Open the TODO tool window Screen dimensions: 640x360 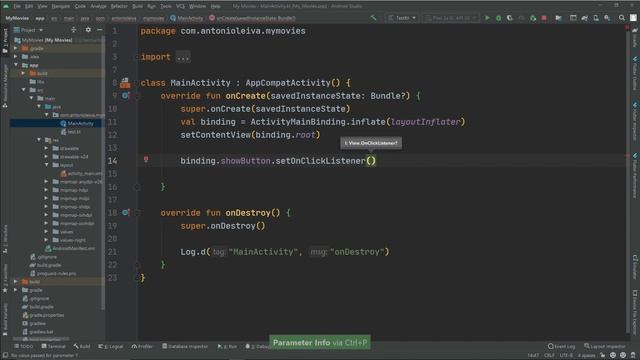(x=23, y=346)
